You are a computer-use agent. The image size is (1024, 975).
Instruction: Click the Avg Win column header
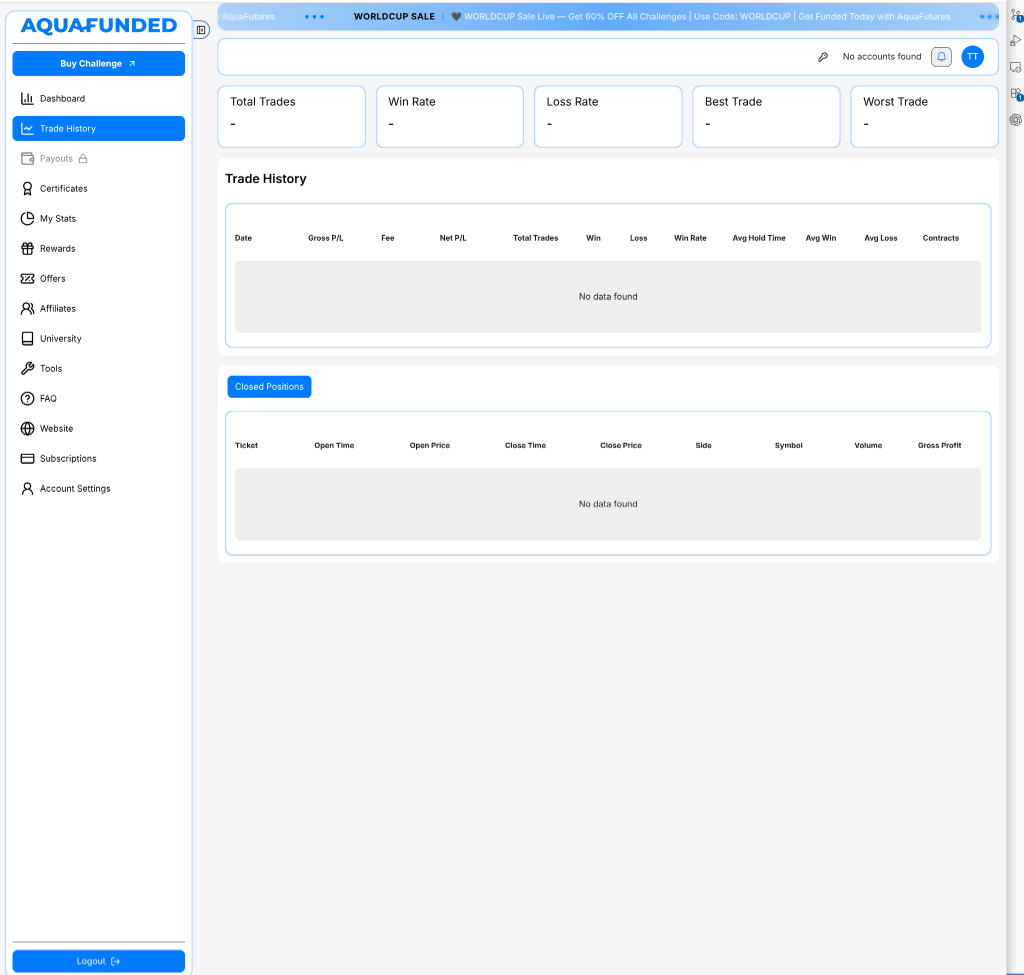(821, 238)
